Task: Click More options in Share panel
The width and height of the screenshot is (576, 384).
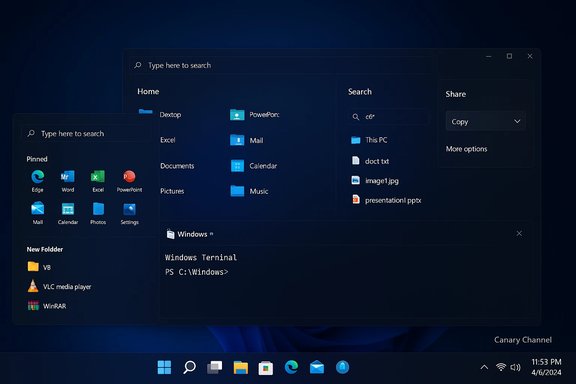Action: click(467, 149)
